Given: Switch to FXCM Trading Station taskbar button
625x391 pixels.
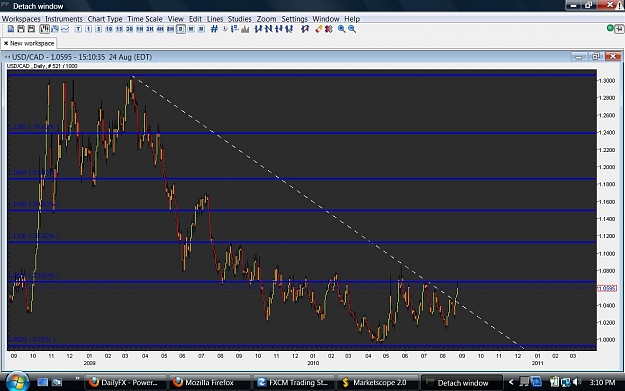Looking at the screenshot, I should [x=293, y=383].
